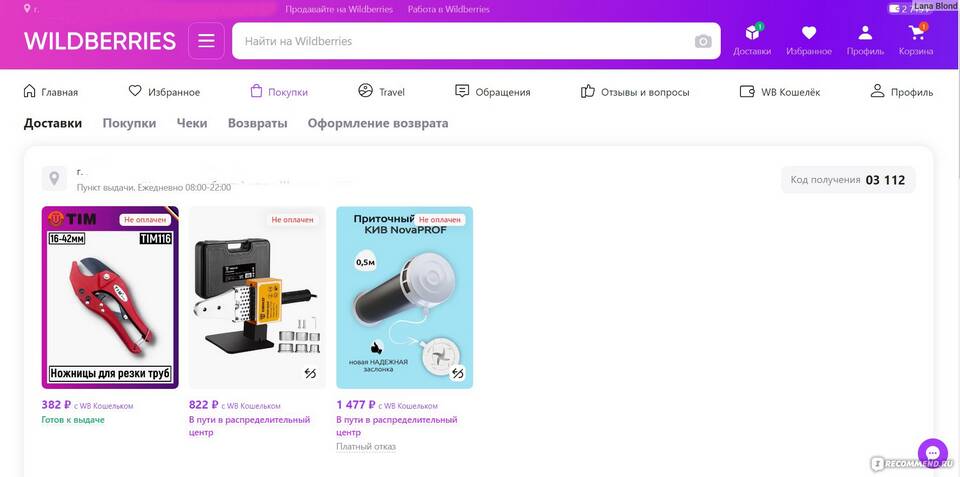Open Профиль person icon in header

[865, 40]
